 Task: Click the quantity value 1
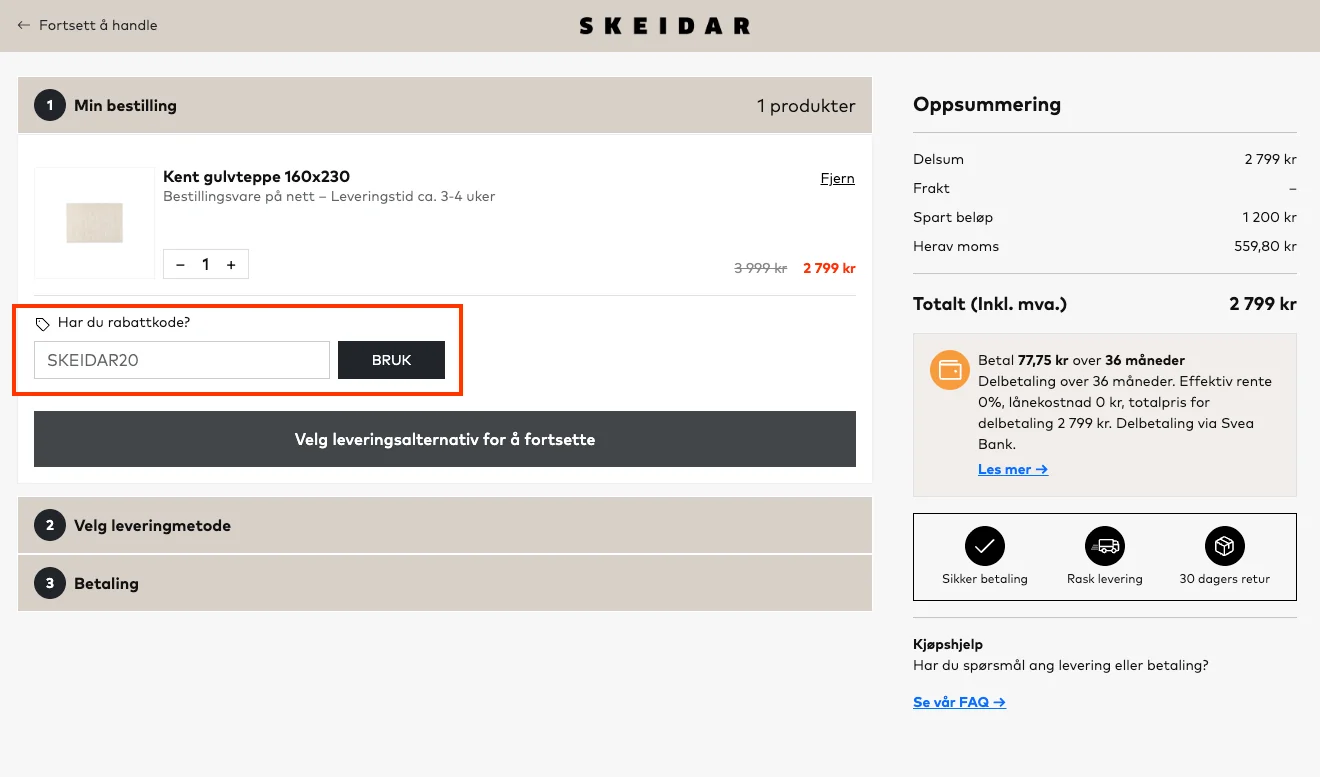tap(206, 264)
